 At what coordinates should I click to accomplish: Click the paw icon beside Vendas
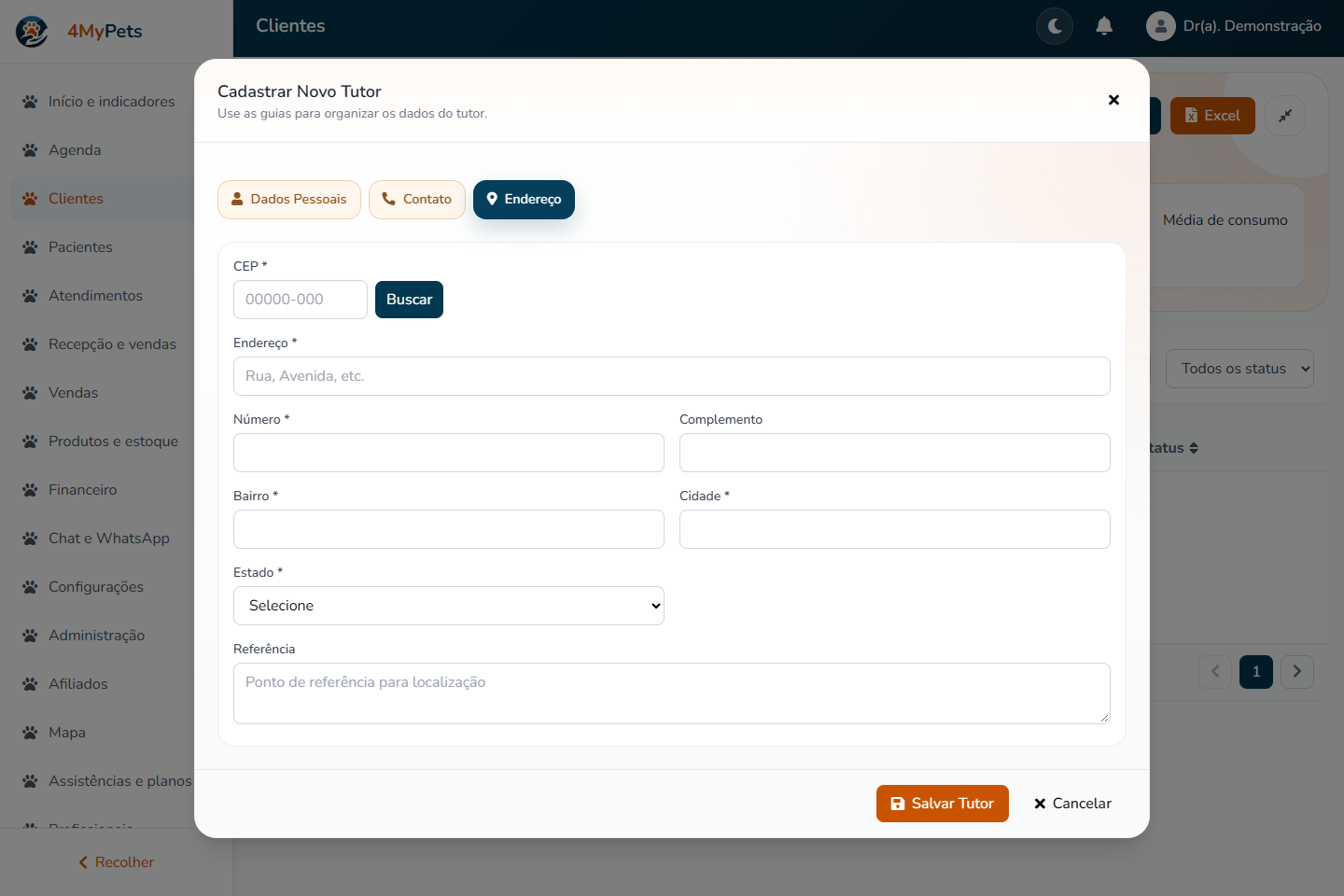pos(30,393)
